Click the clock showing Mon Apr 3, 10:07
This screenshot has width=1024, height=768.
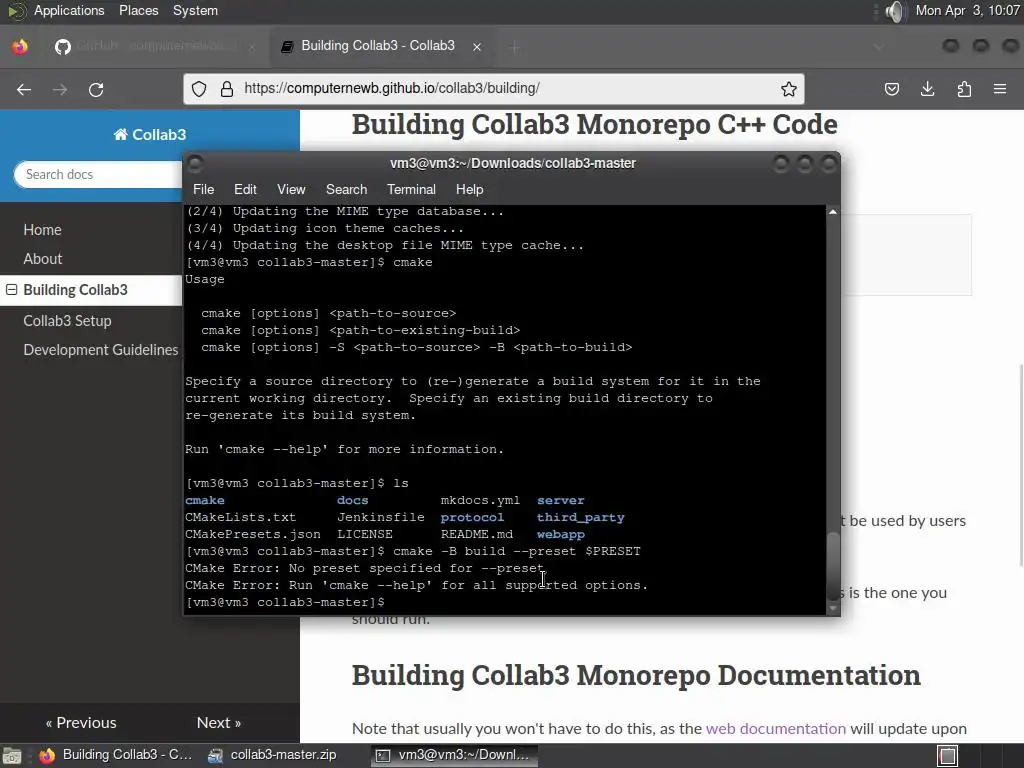pyautogui.click(x=967, y=10)
